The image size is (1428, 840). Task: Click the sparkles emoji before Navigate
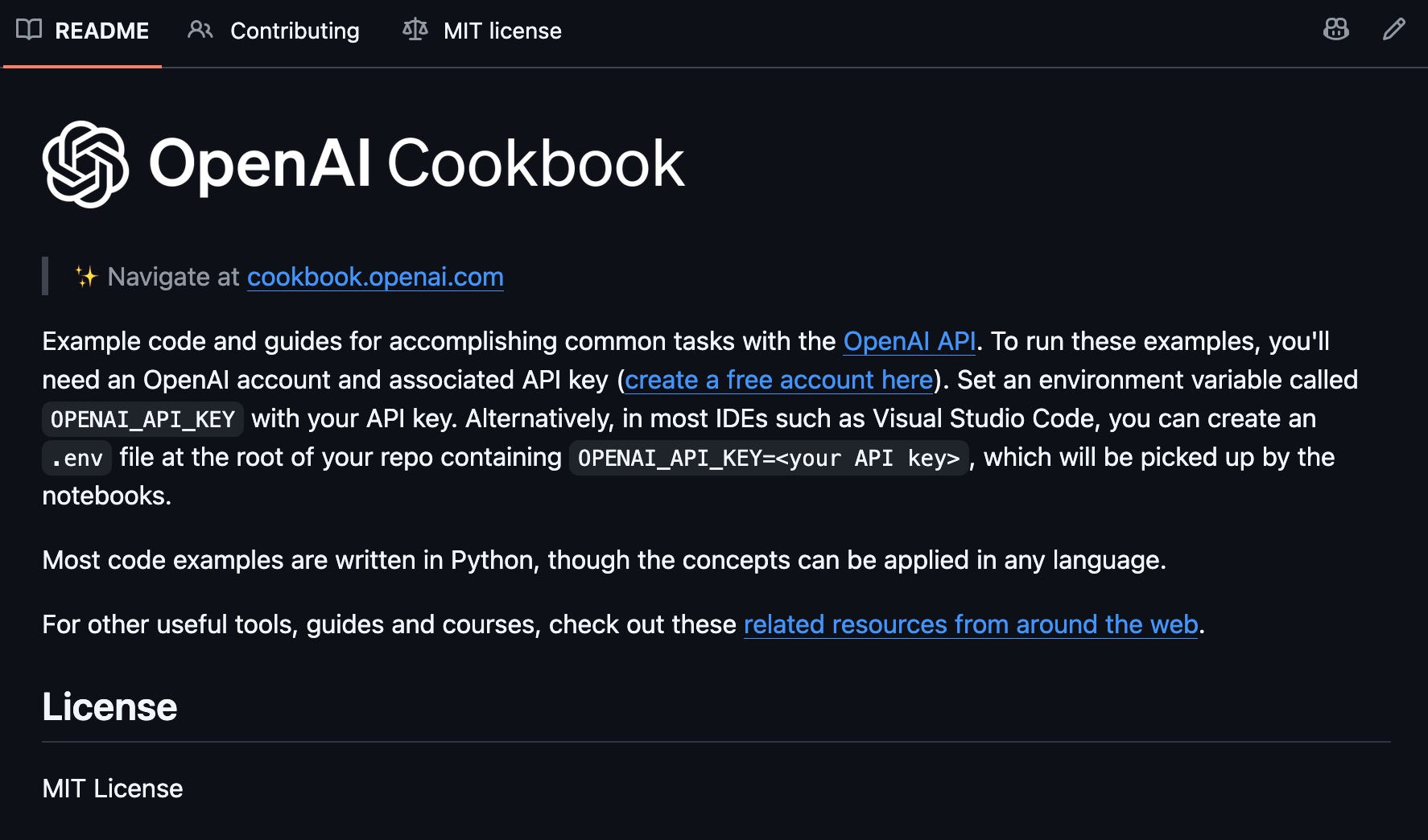point(86,277)
